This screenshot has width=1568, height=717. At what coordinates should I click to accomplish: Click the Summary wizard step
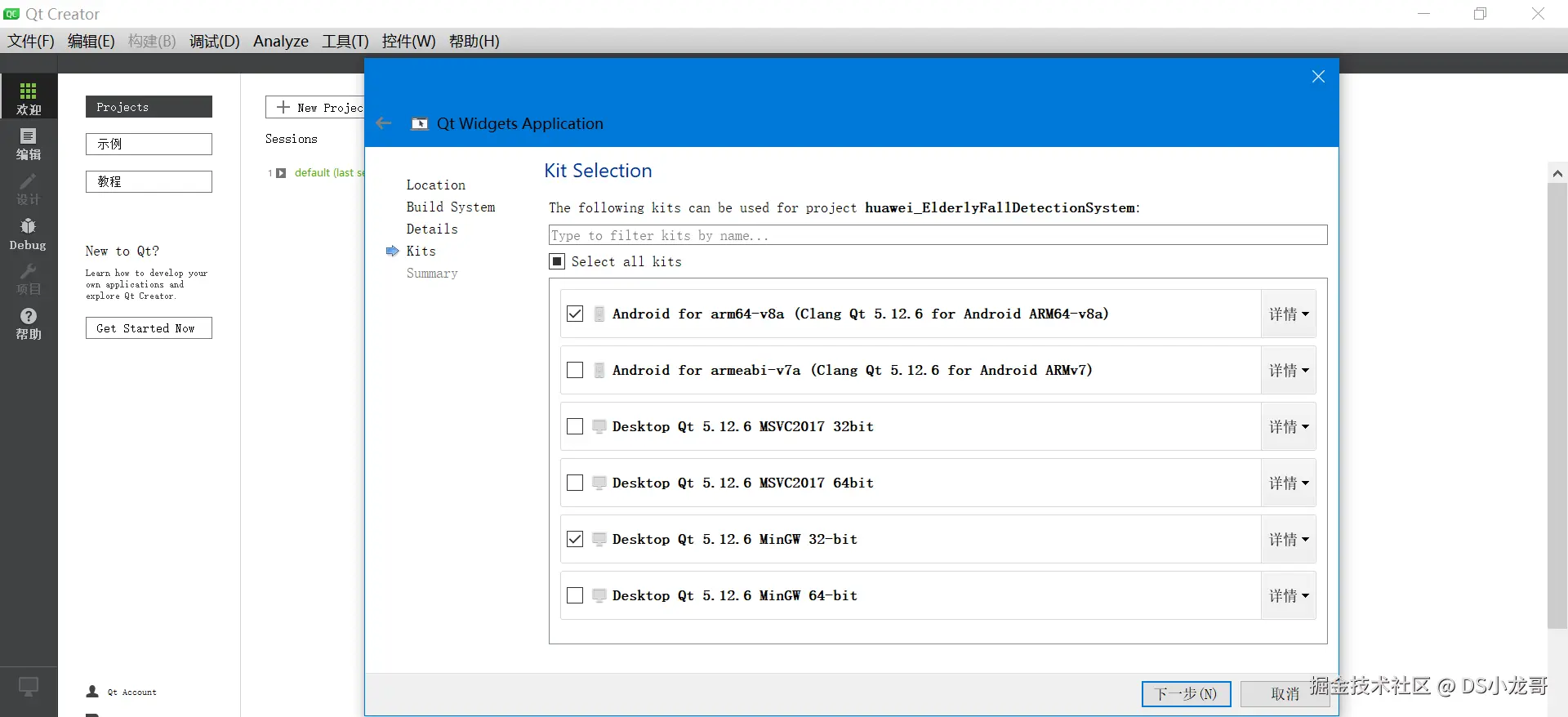tap(432, 273)
